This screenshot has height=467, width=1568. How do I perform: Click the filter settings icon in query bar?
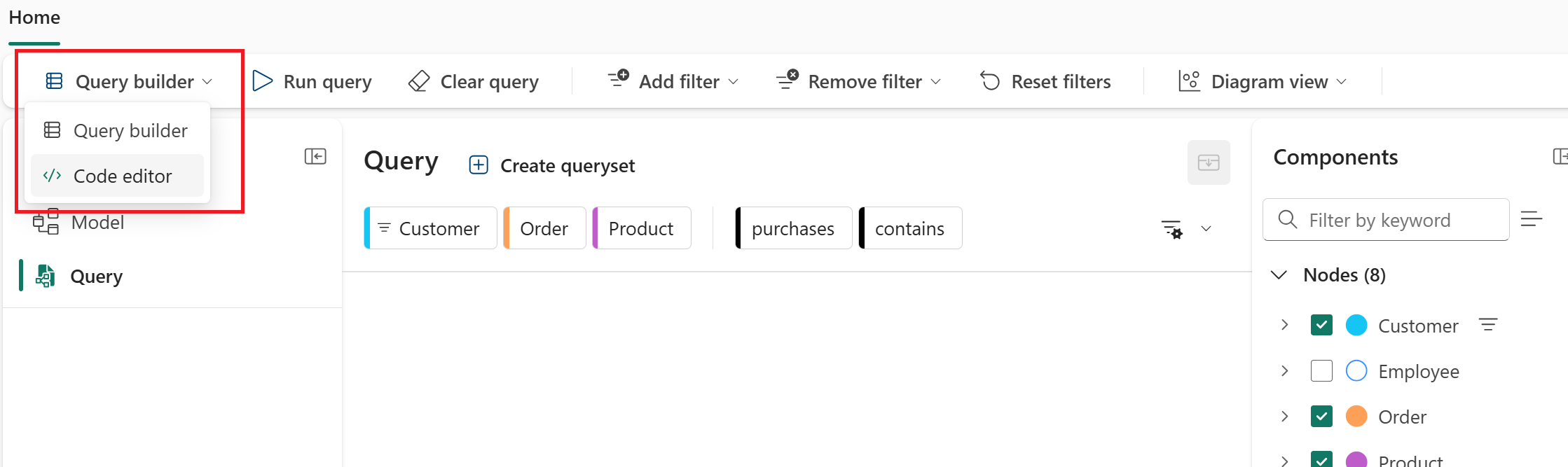pyautogui.click(x=1172, y=229)
